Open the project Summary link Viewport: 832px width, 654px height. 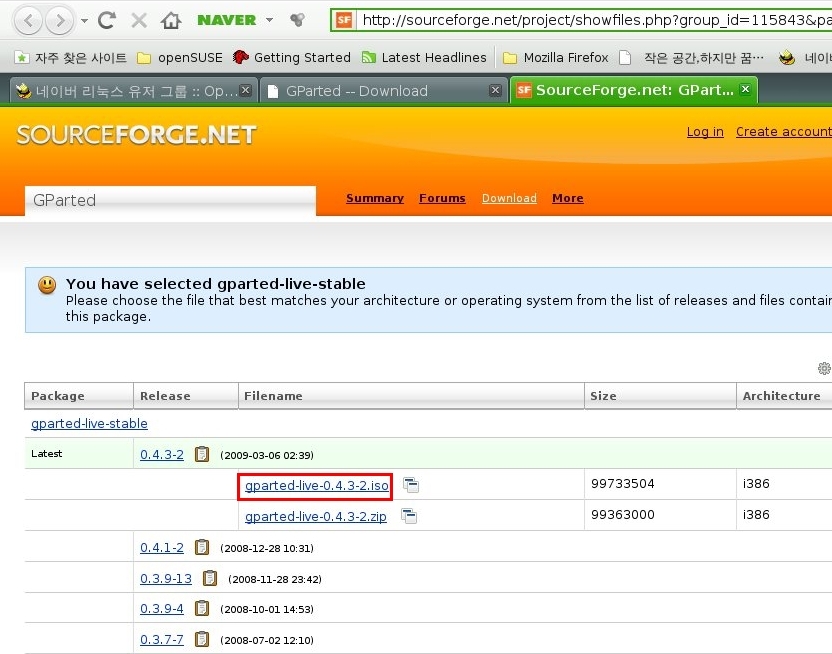click(x=375, y=198)
